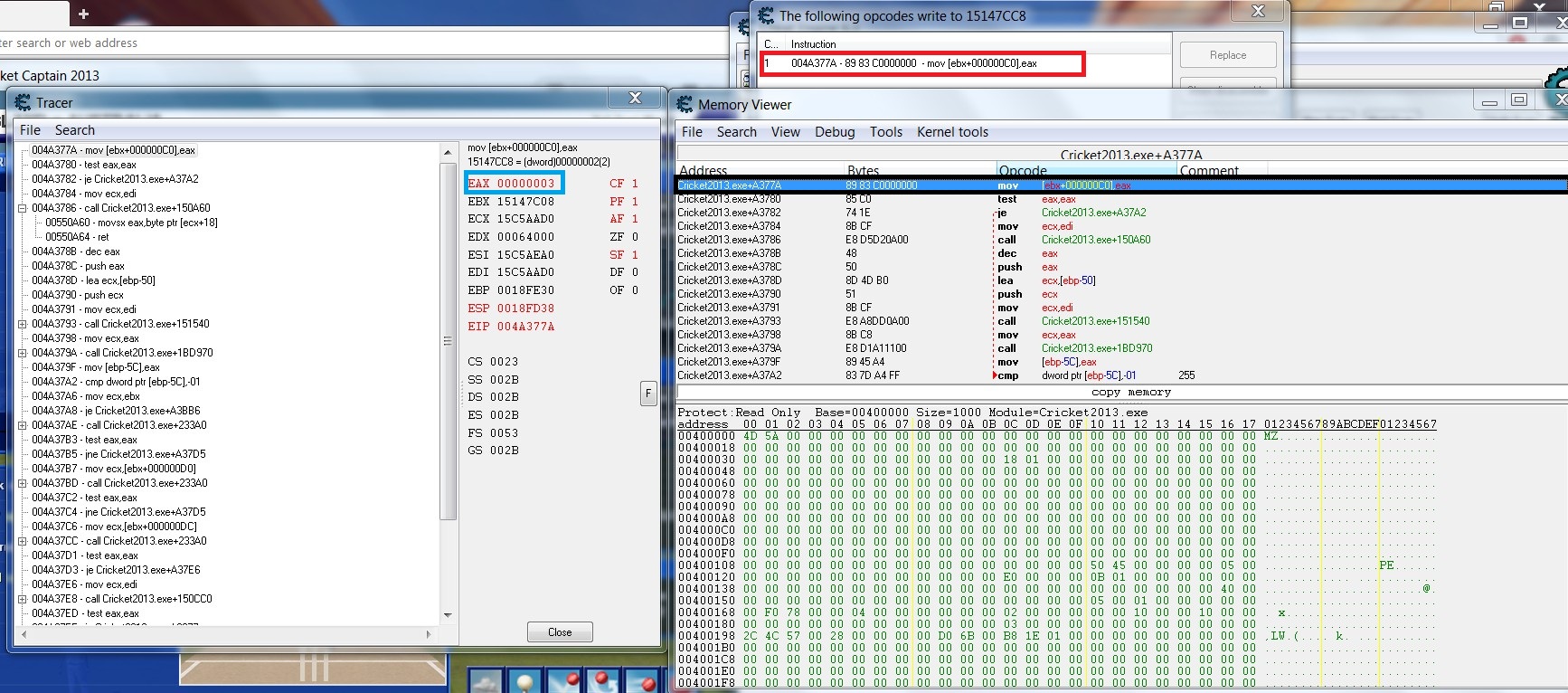Click the EAX 00000003 register value
The image size is (1568, 693).
click(513, 183)
